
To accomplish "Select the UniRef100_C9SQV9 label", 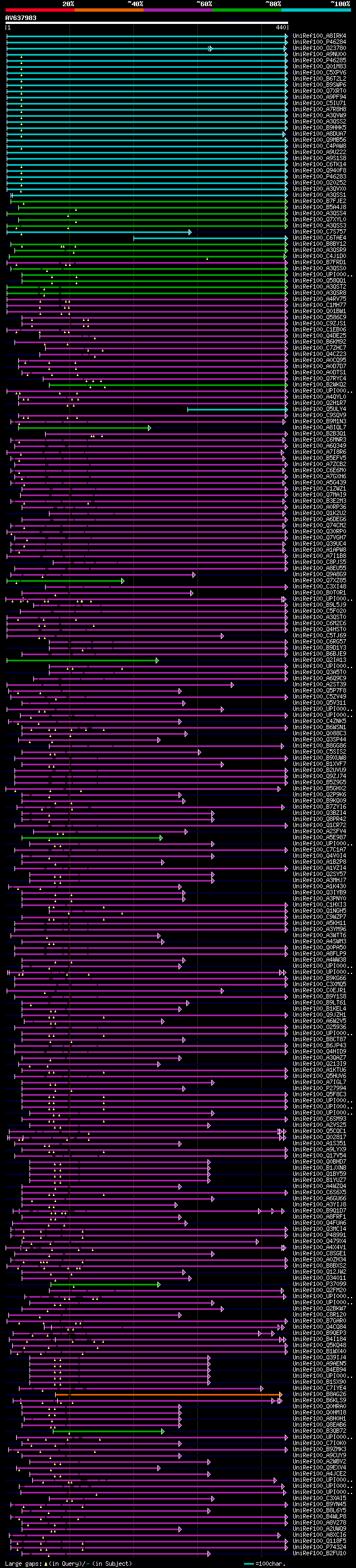I will coord(319,415).
